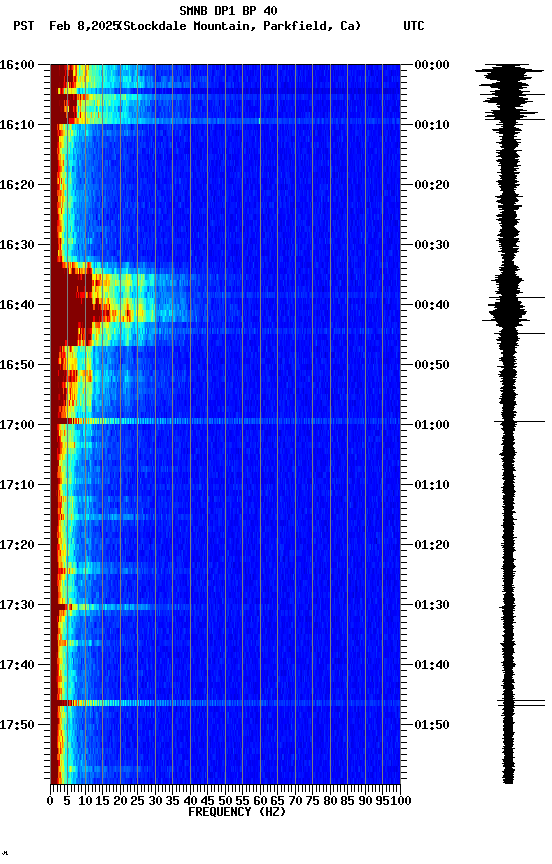This screenshot has width=552, height=864.
Task: Pick the PST time label 16:50
Action: tap(17, 365)
